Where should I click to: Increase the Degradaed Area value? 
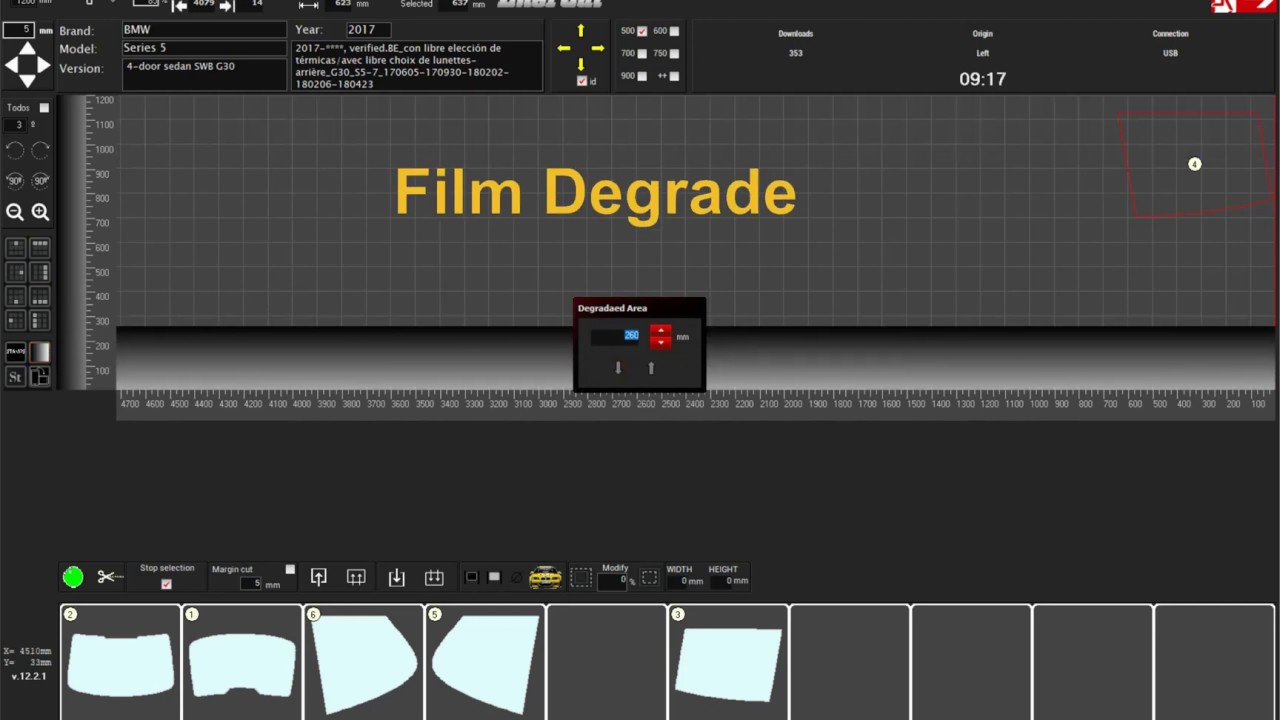660,331
